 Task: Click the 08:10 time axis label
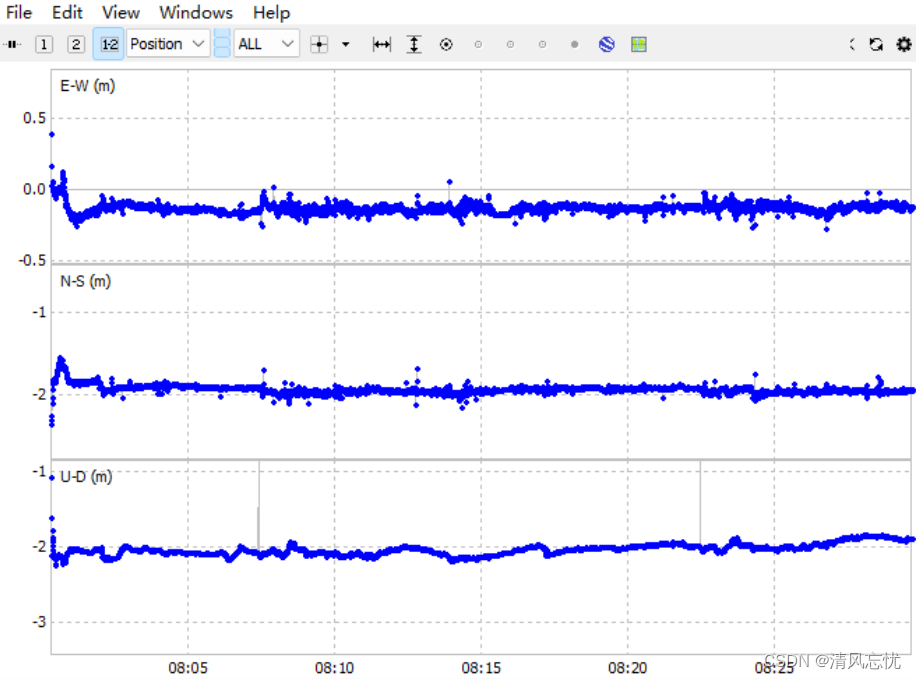335,668
